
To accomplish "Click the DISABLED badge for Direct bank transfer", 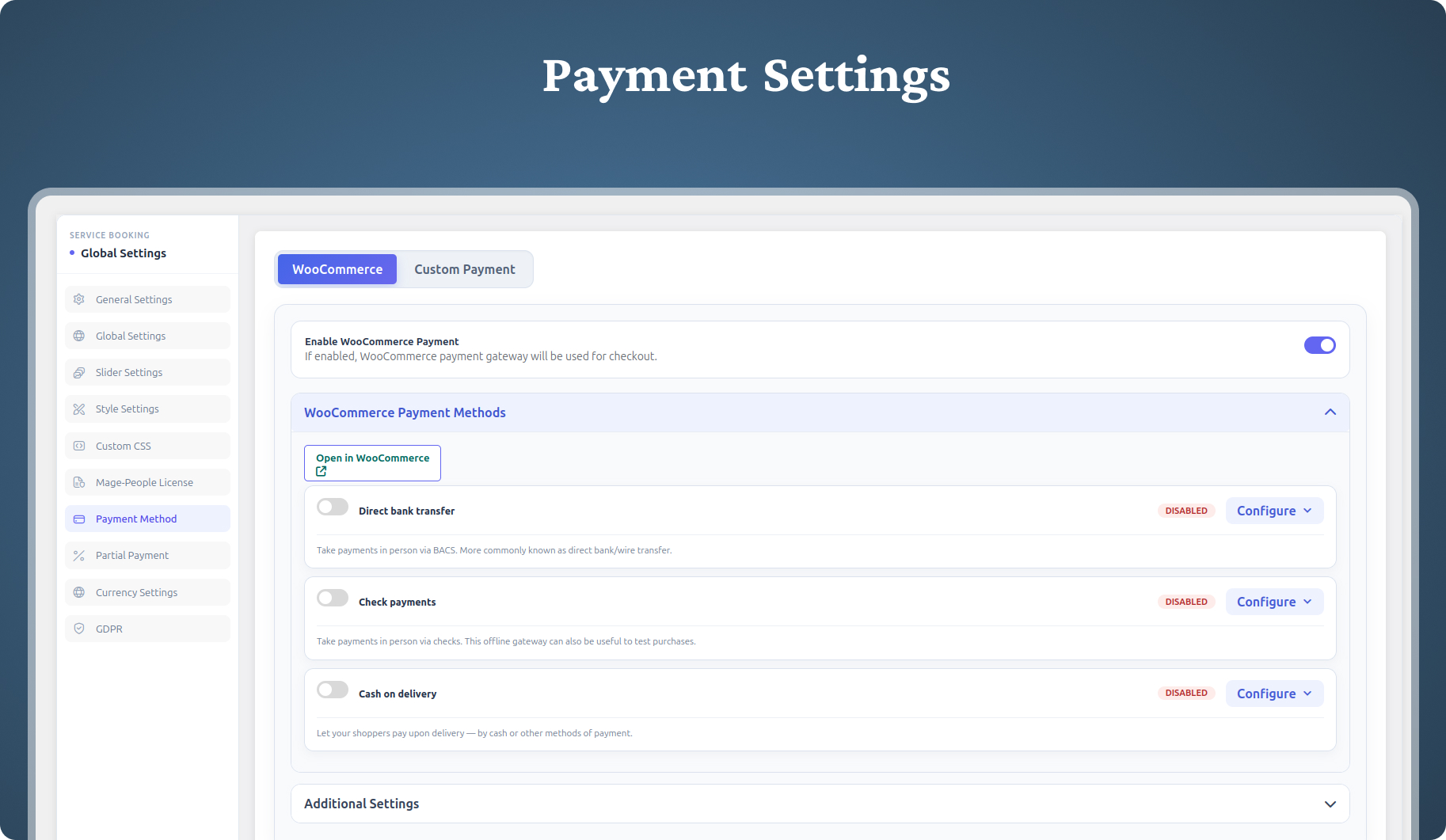I will (1186, 511).
